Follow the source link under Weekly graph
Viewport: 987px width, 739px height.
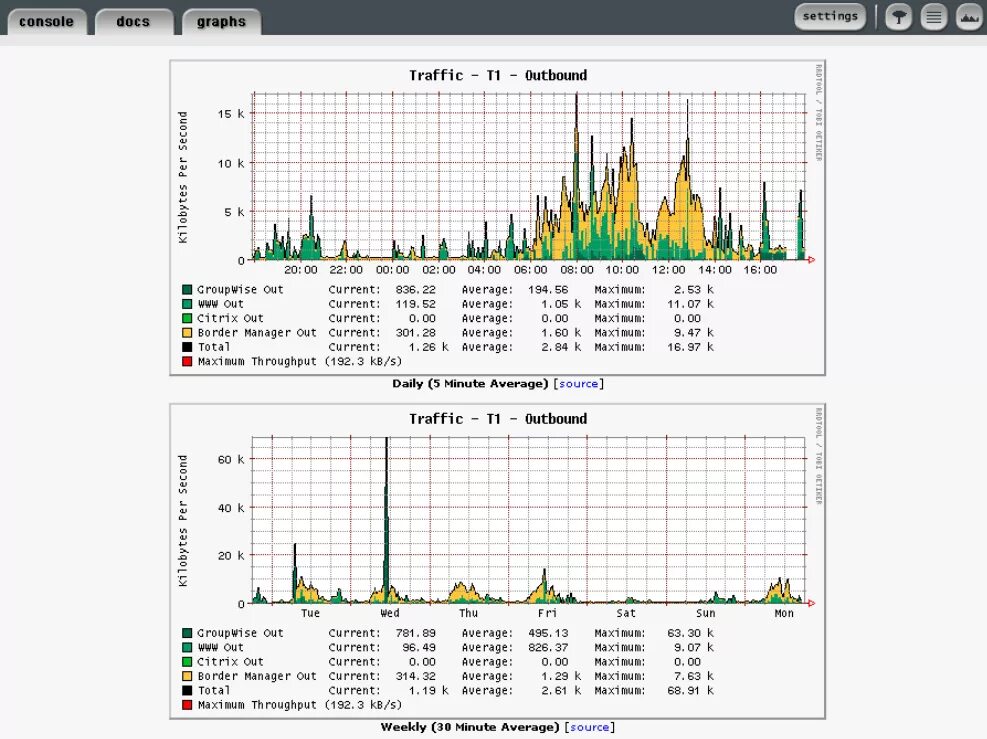coord(589,727)
